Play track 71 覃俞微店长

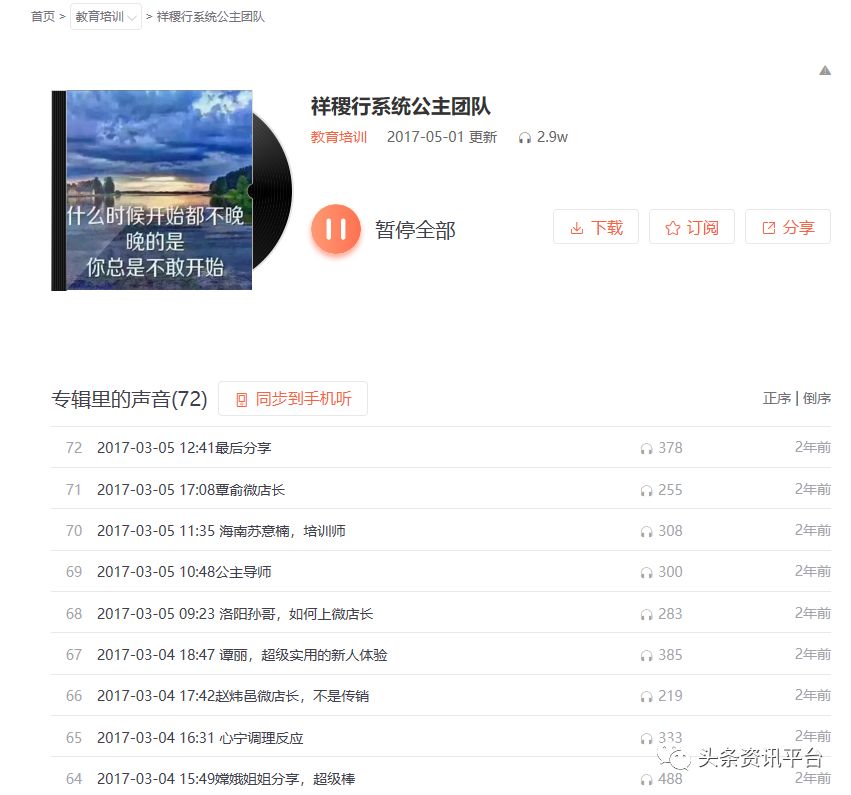[x=191, y=490]
